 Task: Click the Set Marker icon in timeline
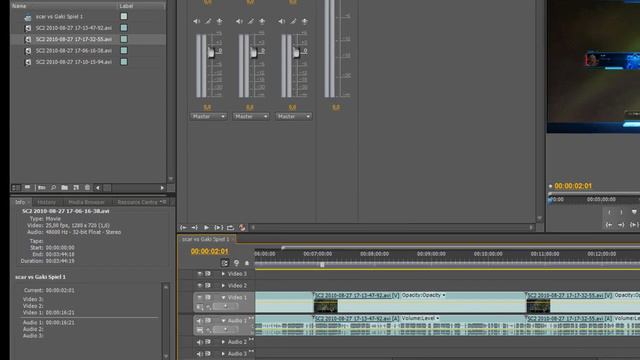(x=236, y=263)
